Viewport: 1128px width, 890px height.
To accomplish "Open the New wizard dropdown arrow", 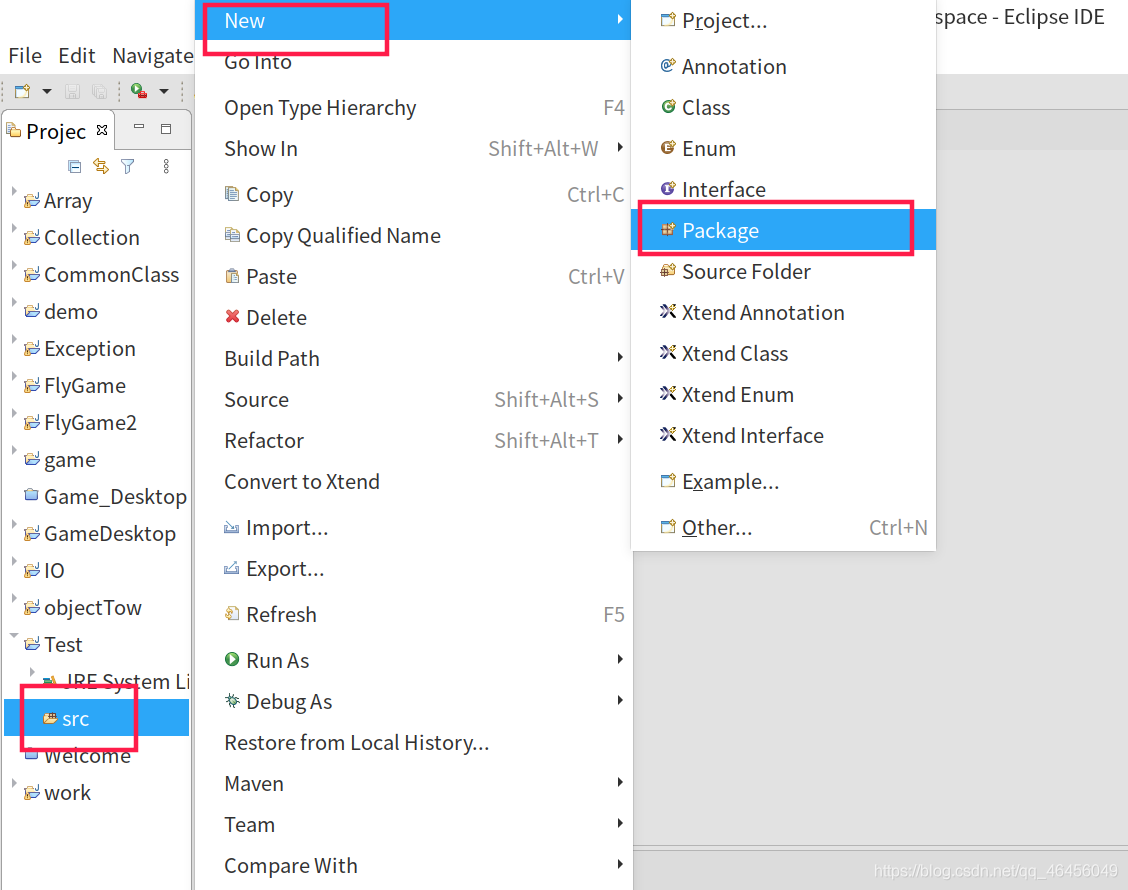I will point(47,91).
